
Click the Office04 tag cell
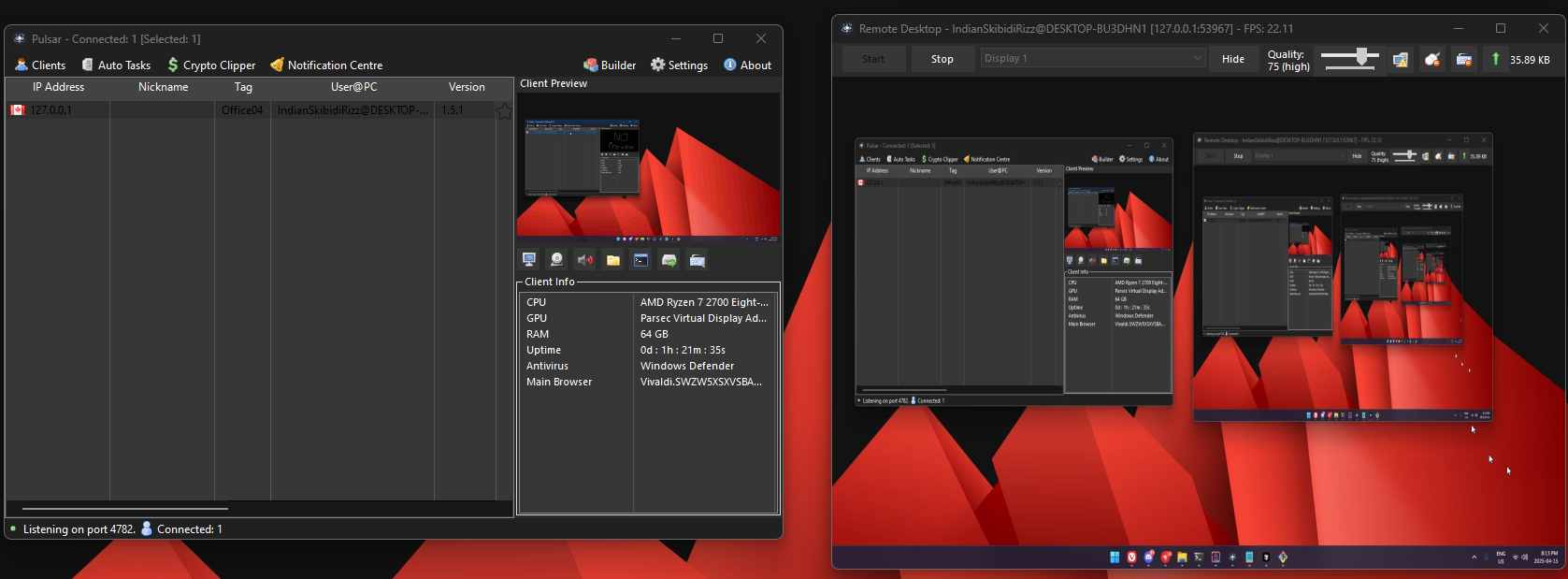tap(242, 110)
